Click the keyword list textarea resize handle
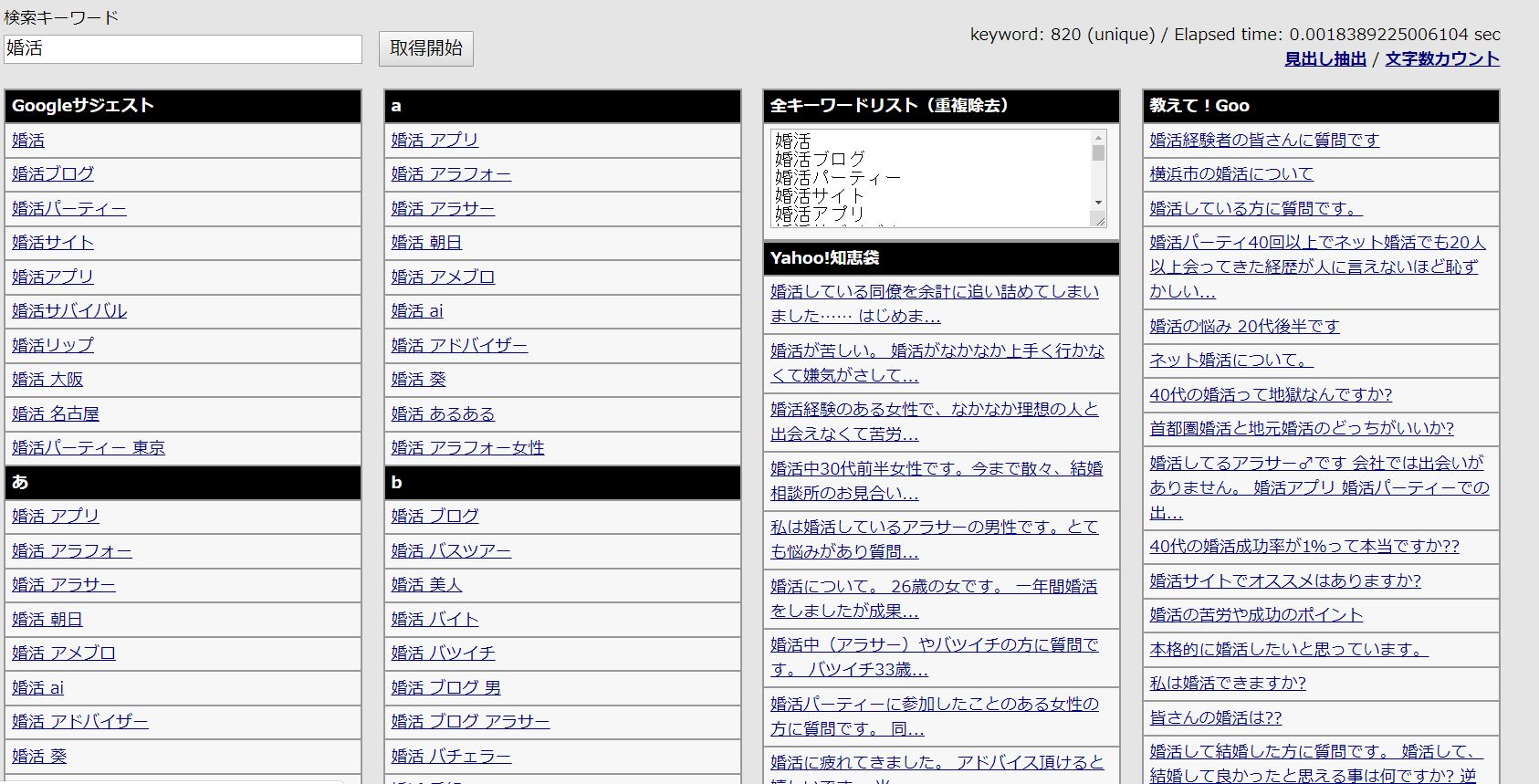The width and height of the screenshot is (1539, 784). (x=1100, y=220)
